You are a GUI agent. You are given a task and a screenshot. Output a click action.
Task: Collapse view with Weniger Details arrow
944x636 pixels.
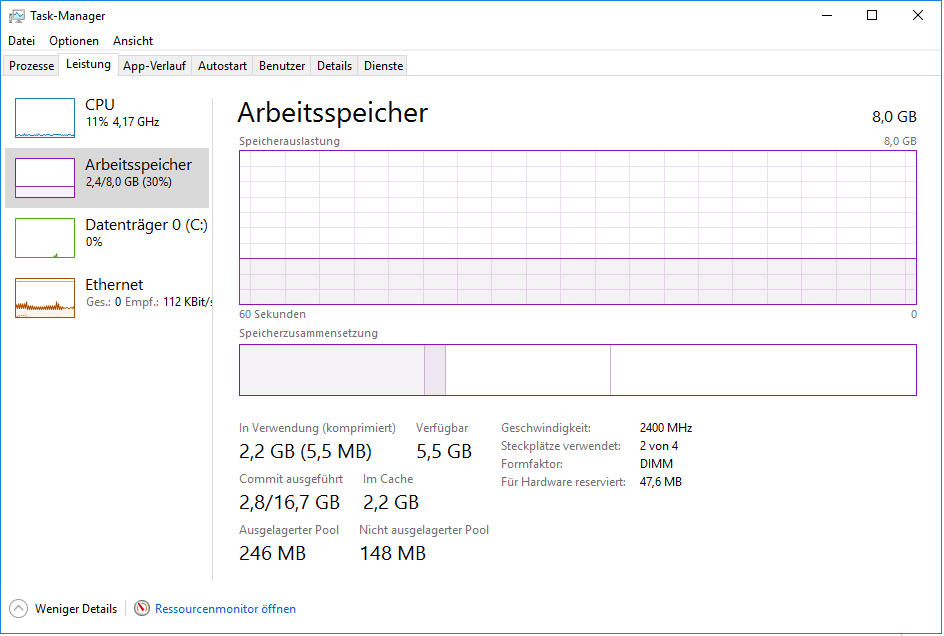19,608
